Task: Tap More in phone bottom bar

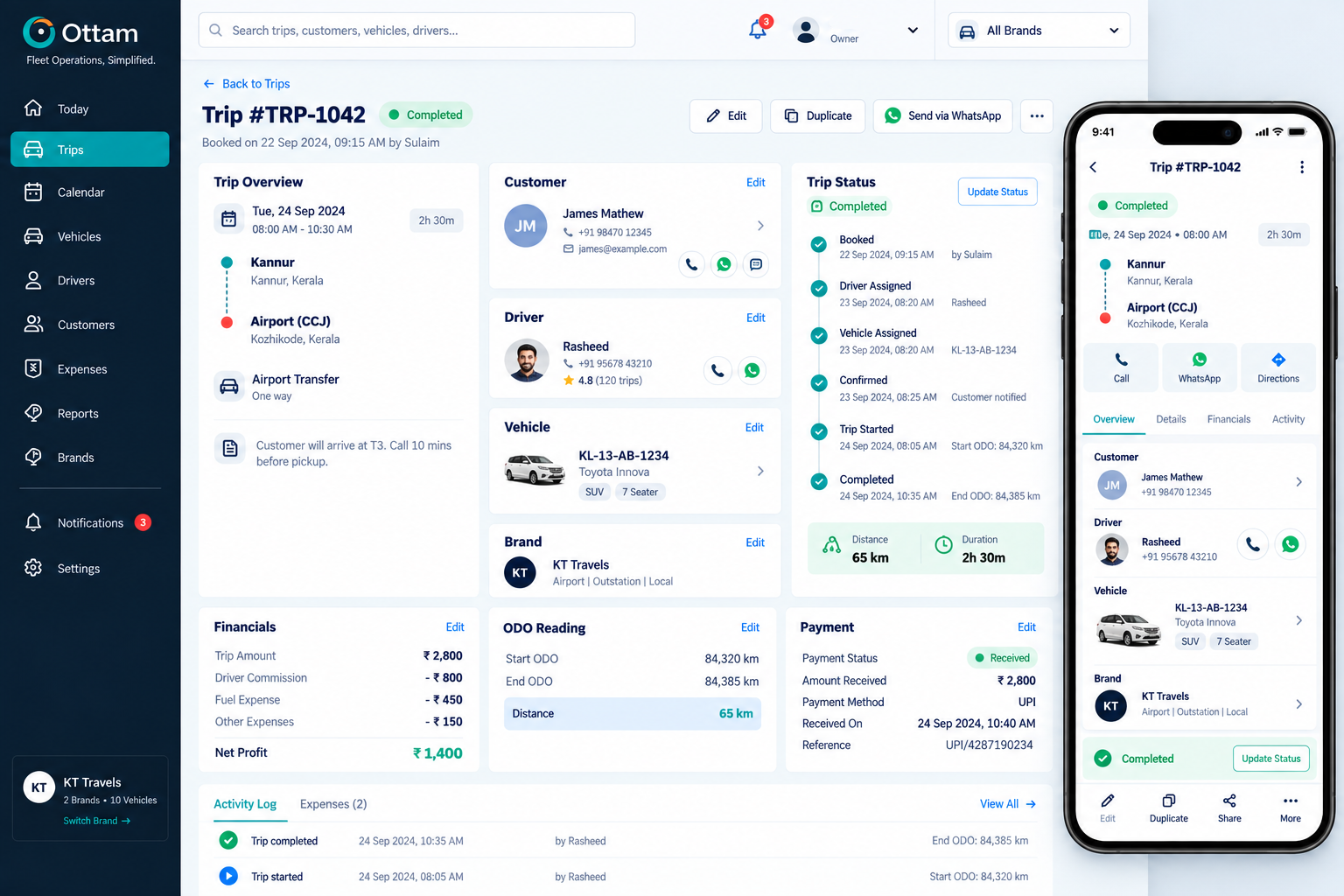Action: coord(1291,808)
